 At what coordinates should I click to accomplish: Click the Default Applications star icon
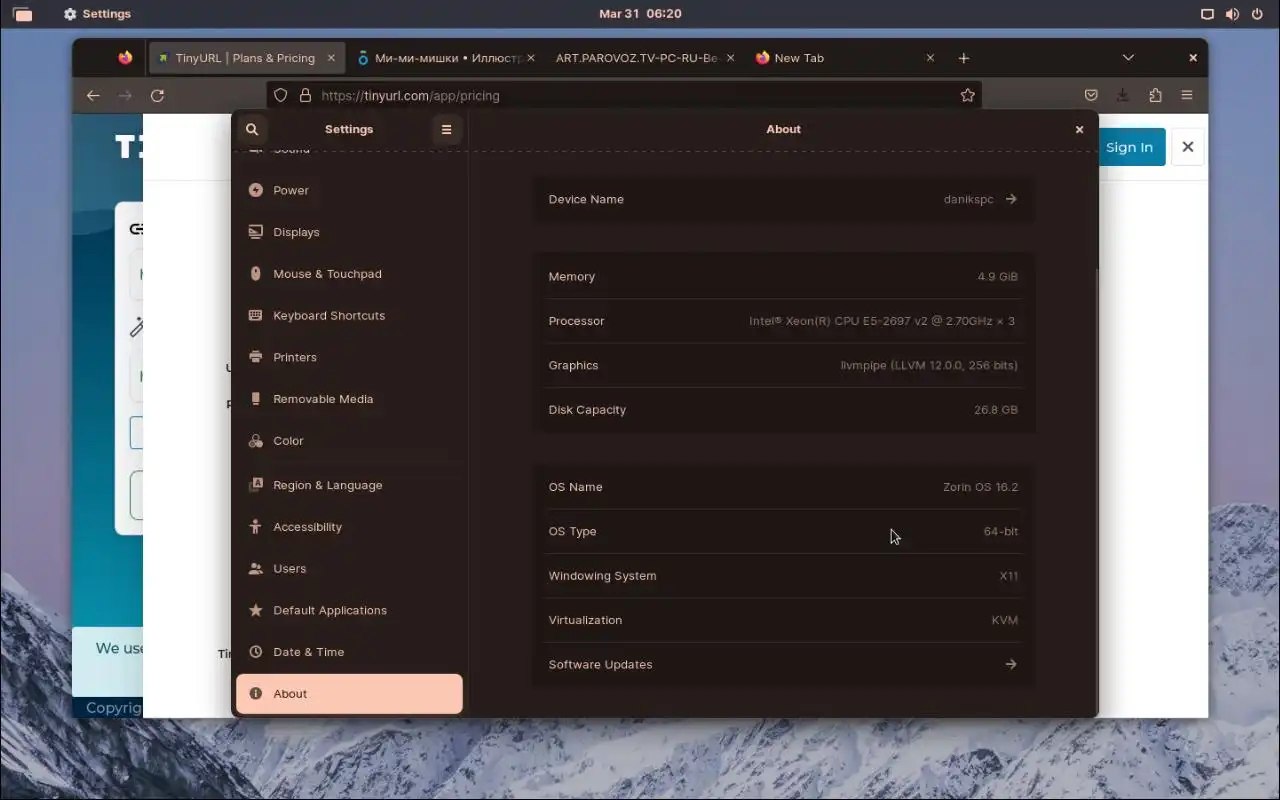(x=255, y=610)
